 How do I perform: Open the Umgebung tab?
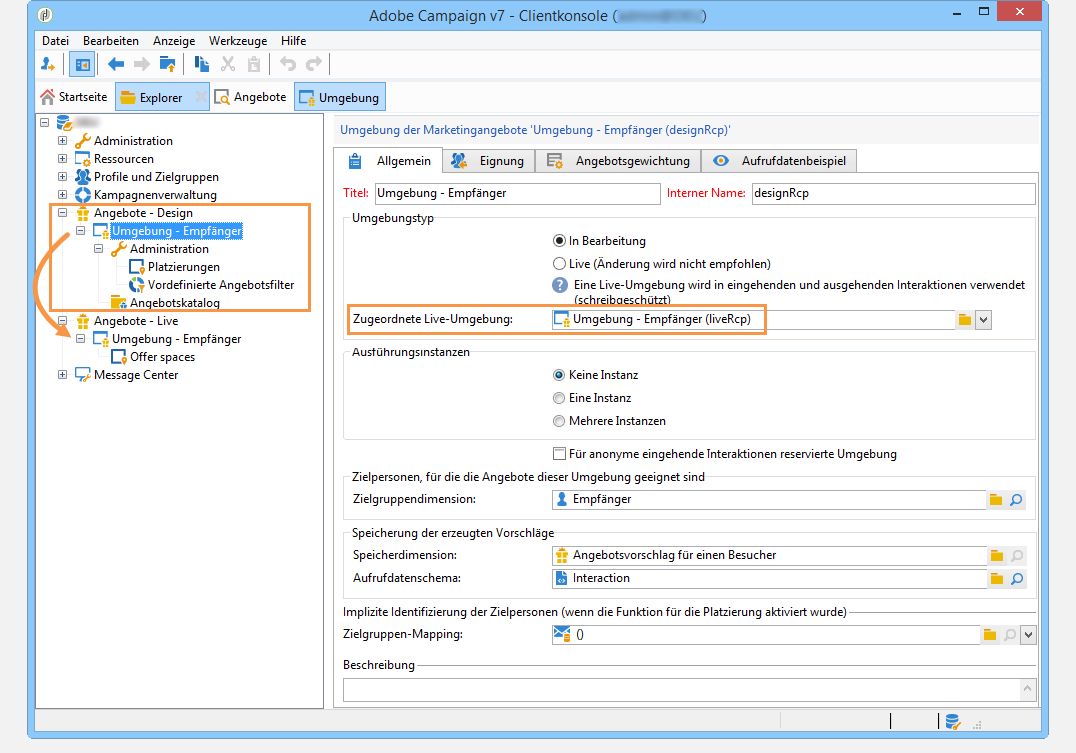[340, 97]
